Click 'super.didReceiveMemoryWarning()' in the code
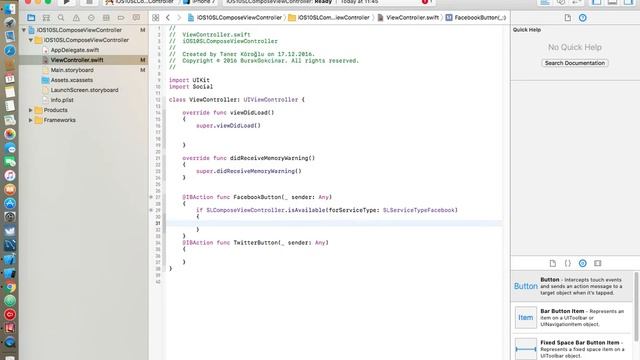The image size is (640, 360). point(249,171)
